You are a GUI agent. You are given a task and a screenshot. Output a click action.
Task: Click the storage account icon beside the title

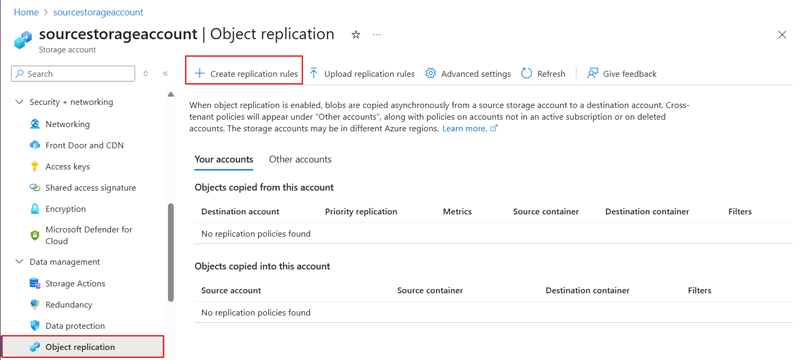[x=23, y=40]
